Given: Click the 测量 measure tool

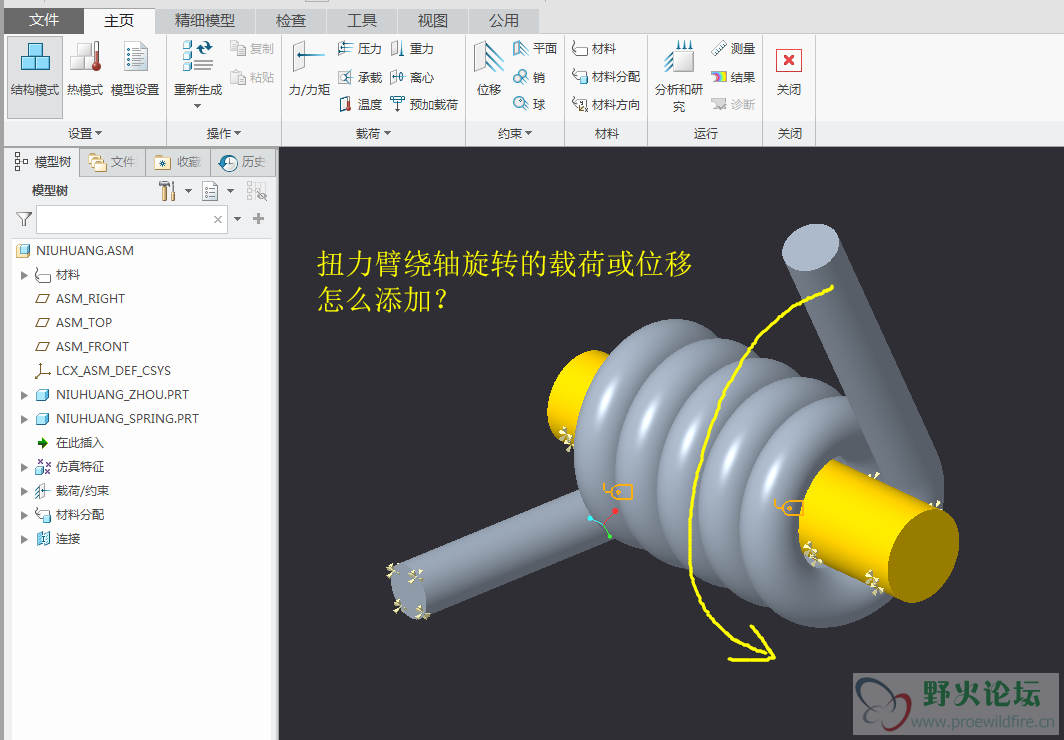Looking at the screenshot, I should tap(733, 49).
